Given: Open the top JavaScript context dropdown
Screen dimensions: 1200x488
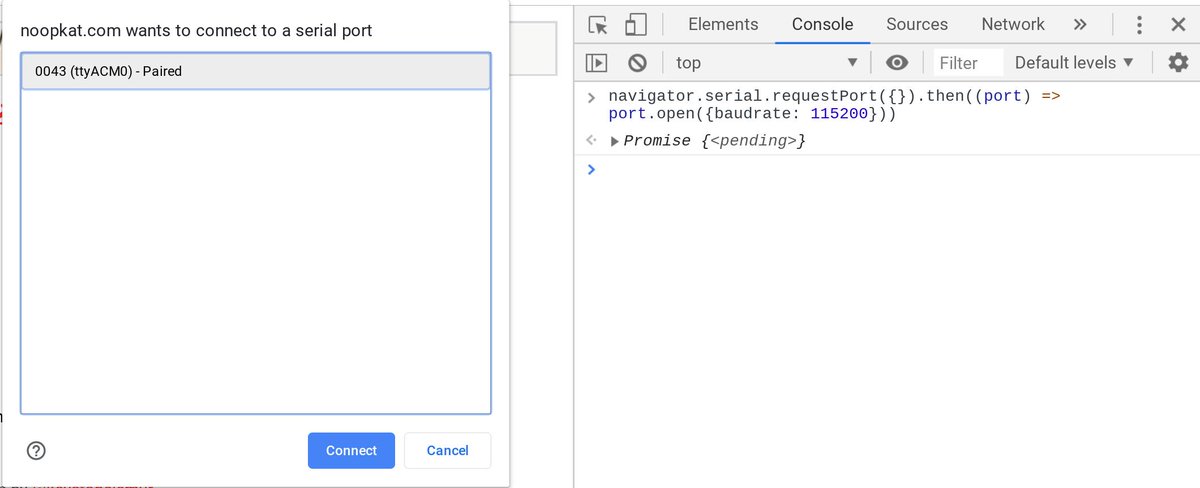Looking at the screenshot, I should pyautogui.click(x=766, y=63).
